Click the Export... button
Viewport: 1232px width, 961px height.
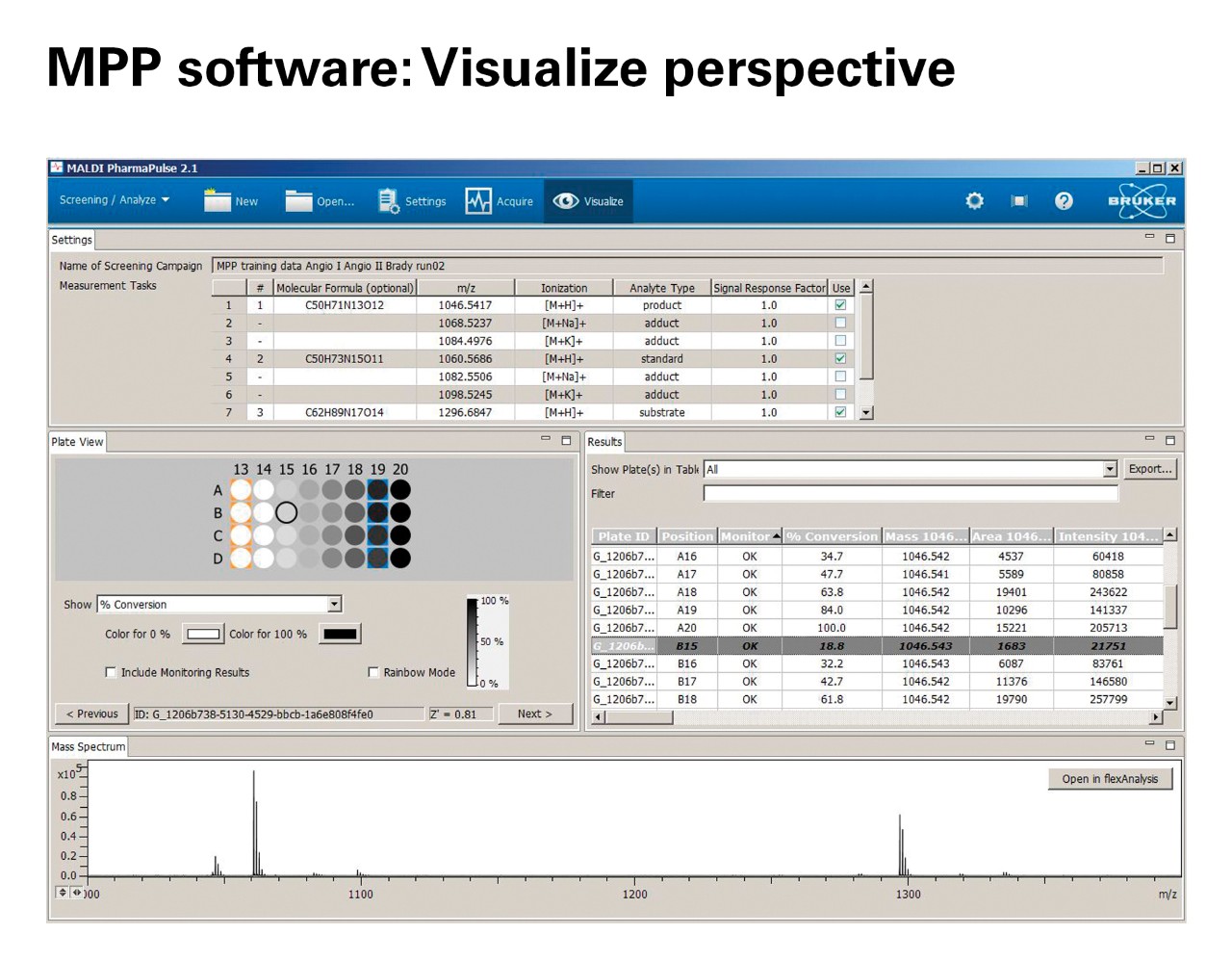point(1149,469)
